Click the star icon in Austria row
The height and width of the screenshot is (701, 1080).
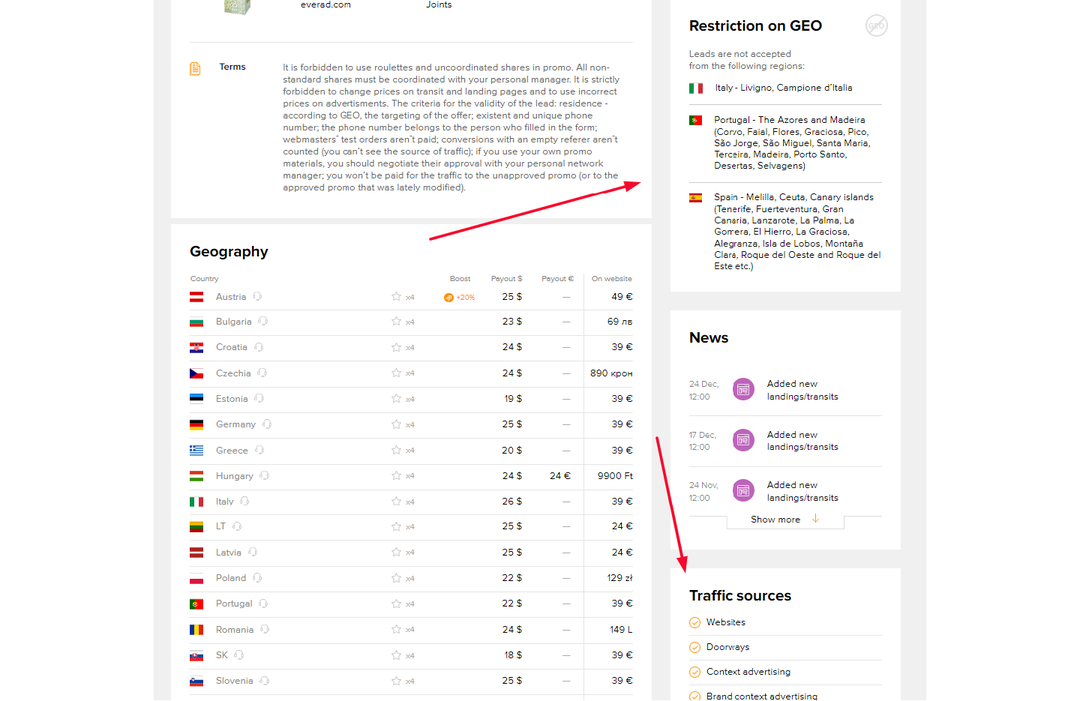396,297
